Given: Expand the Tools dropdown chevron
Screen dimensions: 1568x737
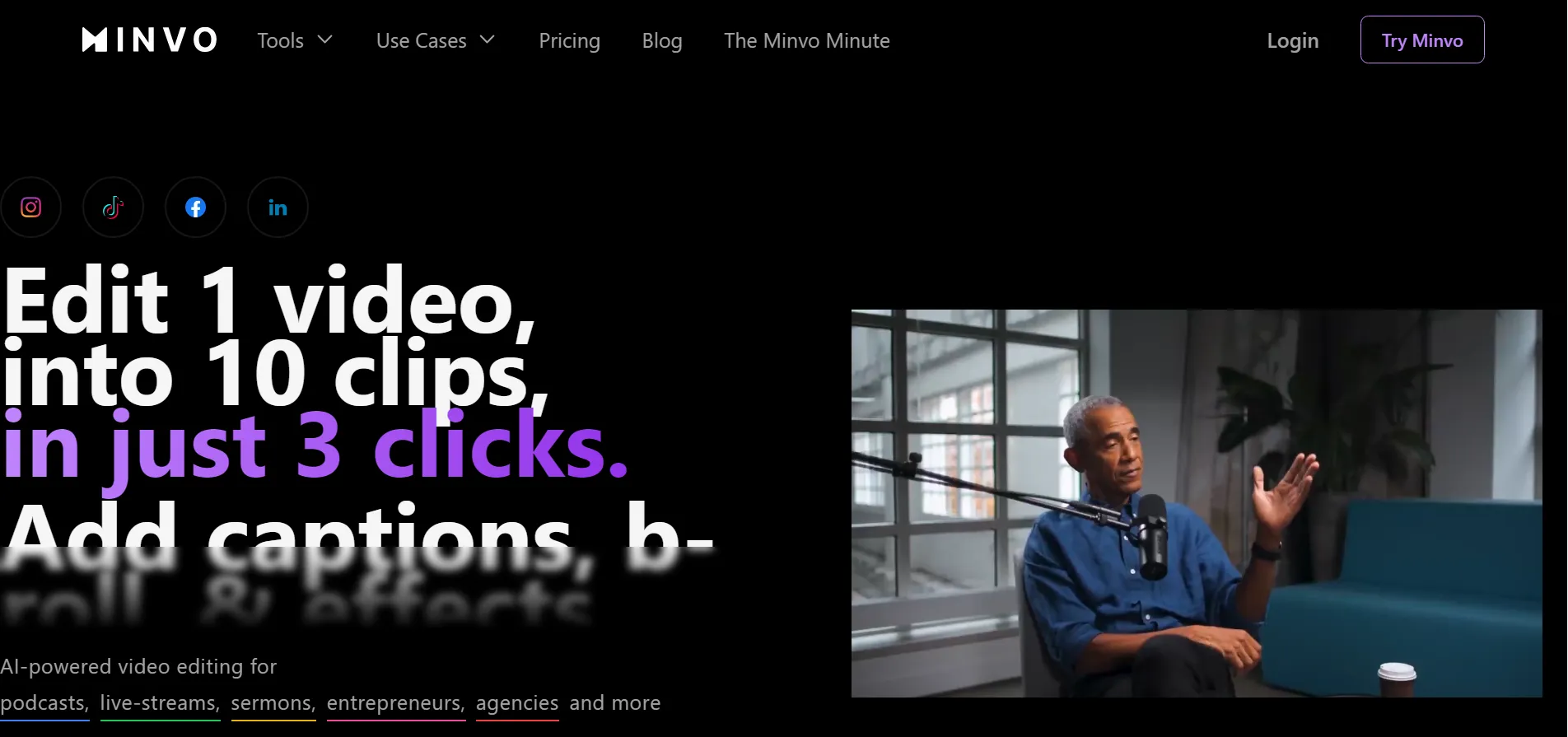Looking at the screenshot, I should (324, 40).
